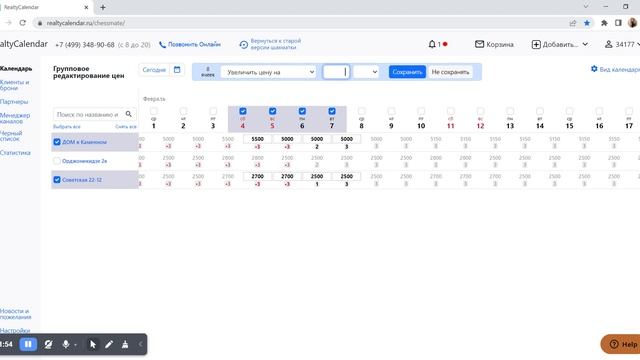The height and width of the screenshot is (360, 640).
Task: Open Черный список section
Action: click(x=11, y=136)
